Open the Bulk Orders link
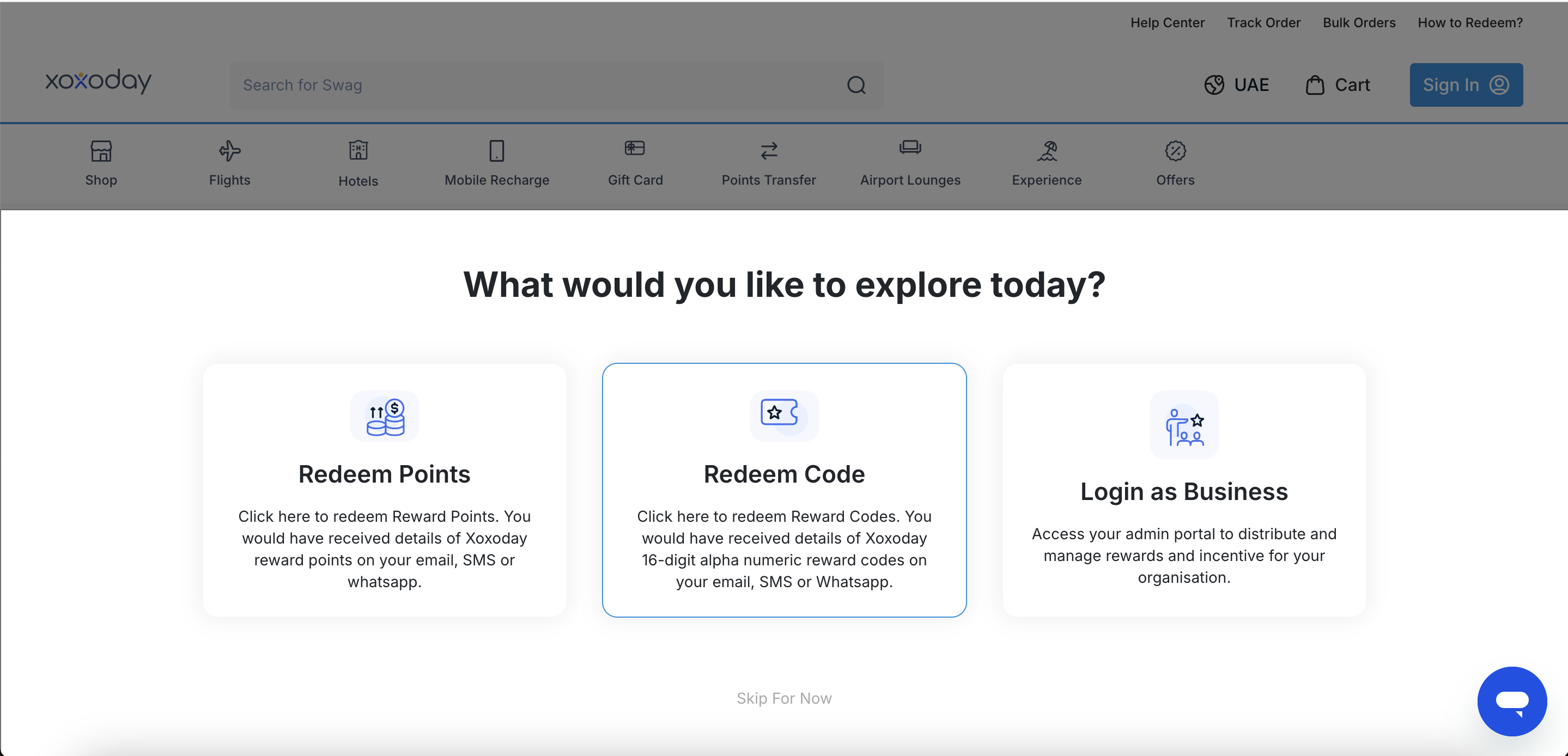Screen dimensions: 1568x756 tap(1359, 22)
